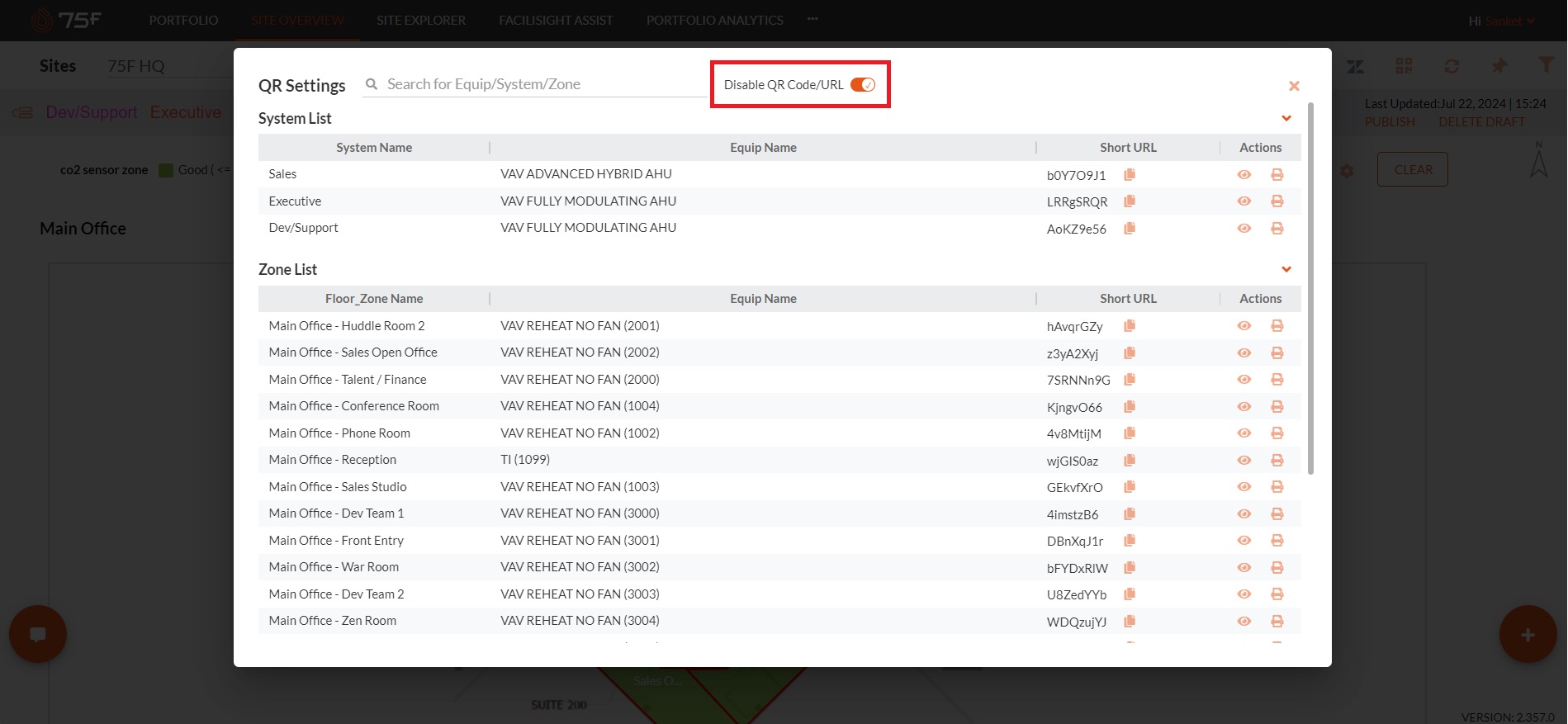Click the orange plus floating button
This screenshot has height=724, width=1568.
[x=1528, y=634]
